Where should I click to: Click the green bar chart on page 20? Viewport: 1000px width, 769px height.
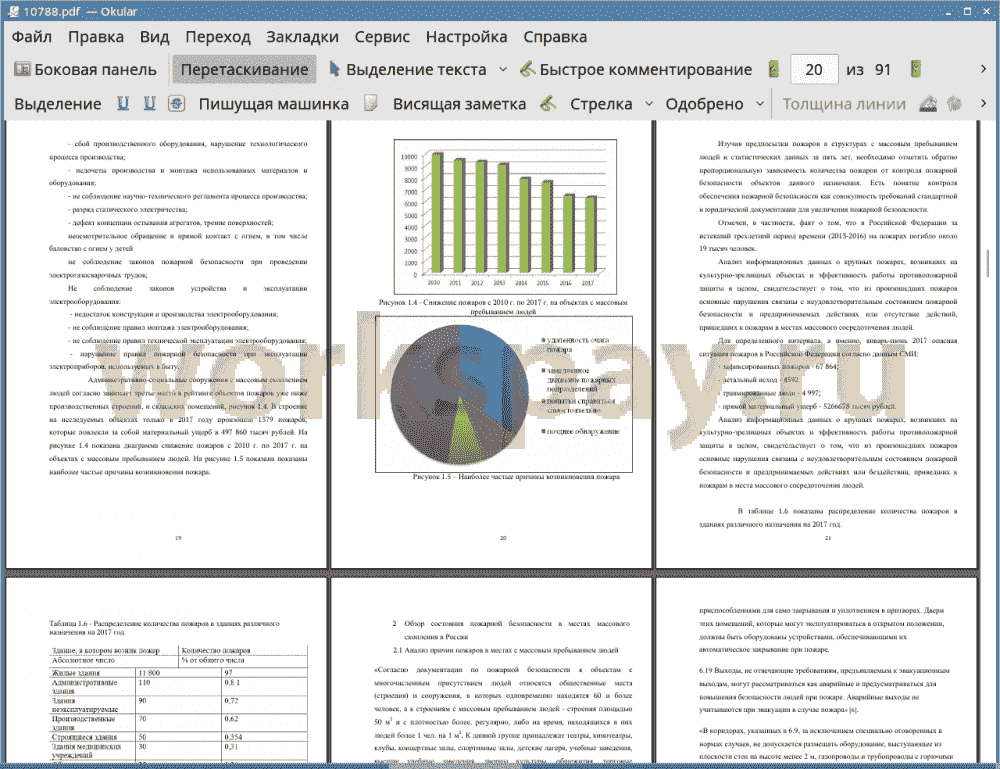click(505, 216)
